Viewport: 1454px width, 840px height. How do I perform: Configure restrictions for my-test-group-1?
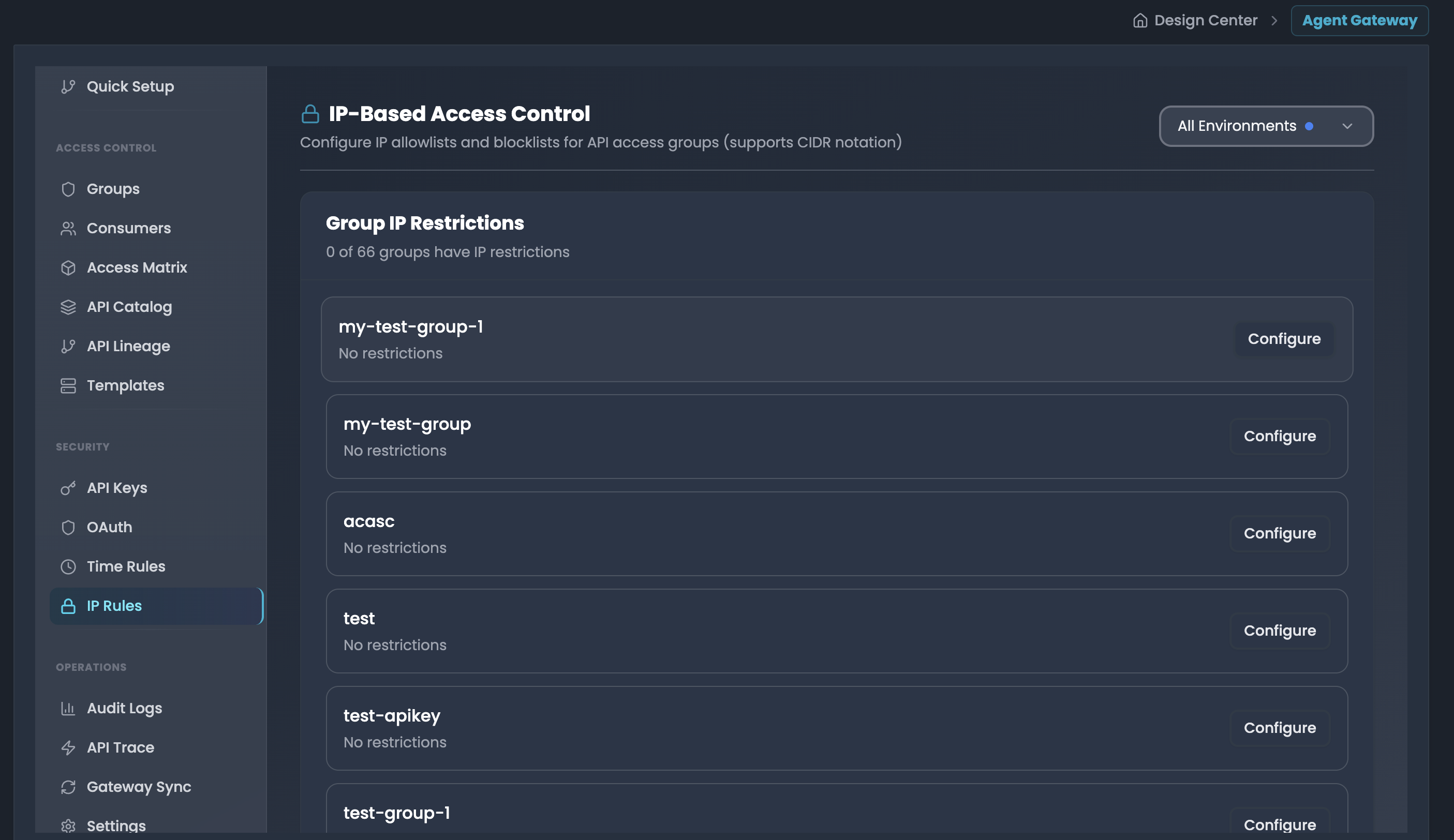pyautogui.click(x=1283, y=339)
